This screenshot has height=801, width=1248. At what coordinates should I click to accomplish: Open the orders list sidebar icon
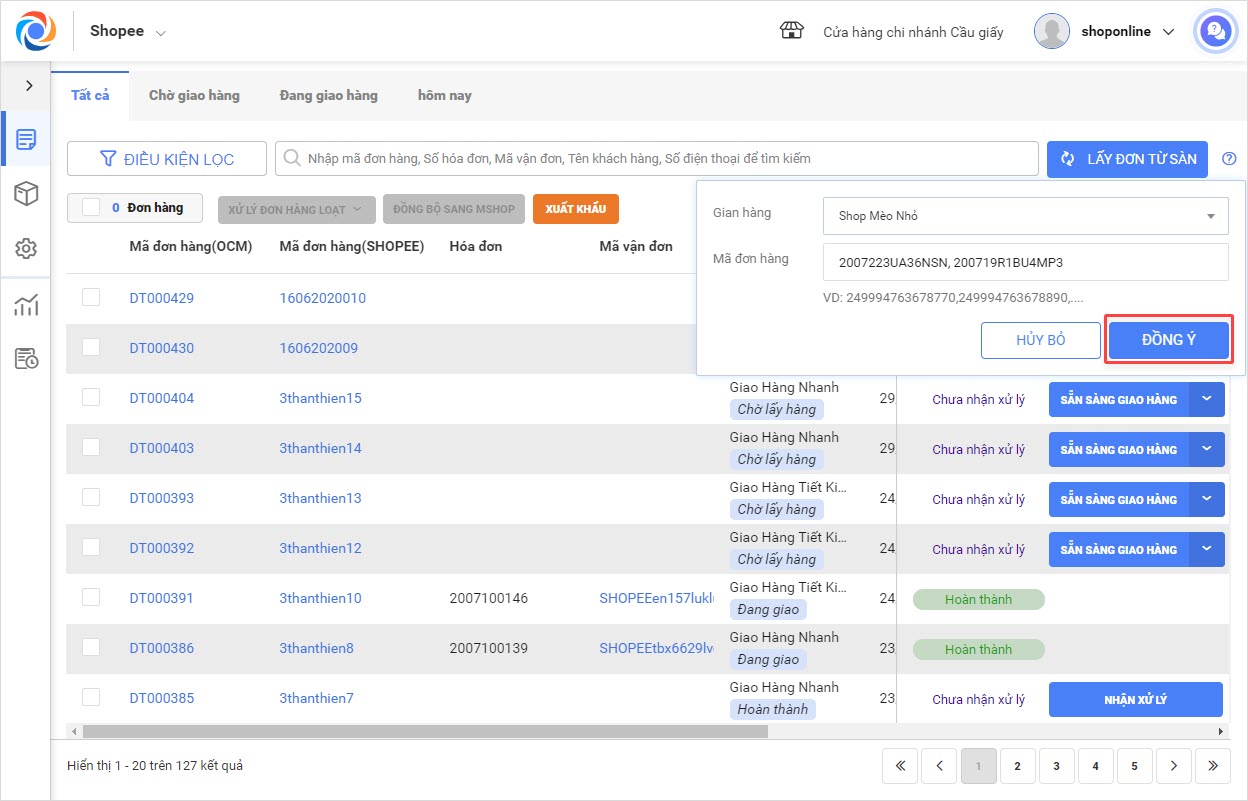(26, 139)
